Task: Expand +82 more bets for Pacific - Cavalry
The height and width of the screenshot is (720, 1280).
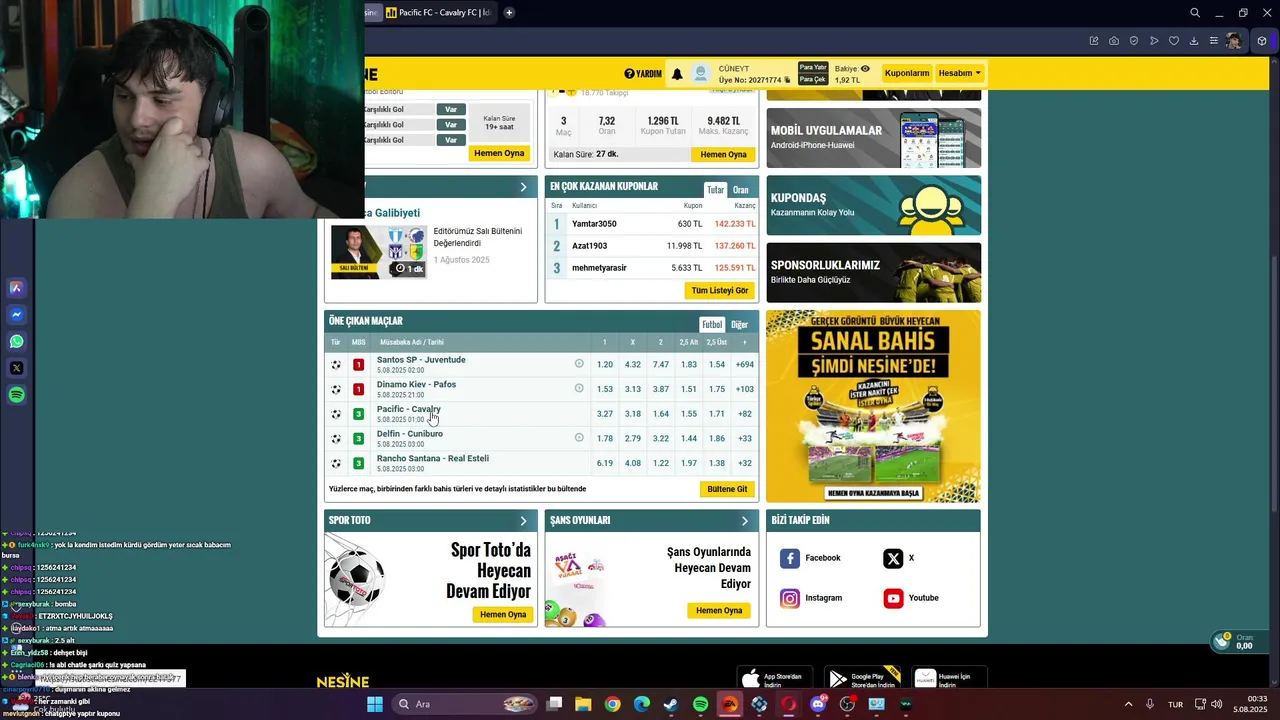Action: 744,414
